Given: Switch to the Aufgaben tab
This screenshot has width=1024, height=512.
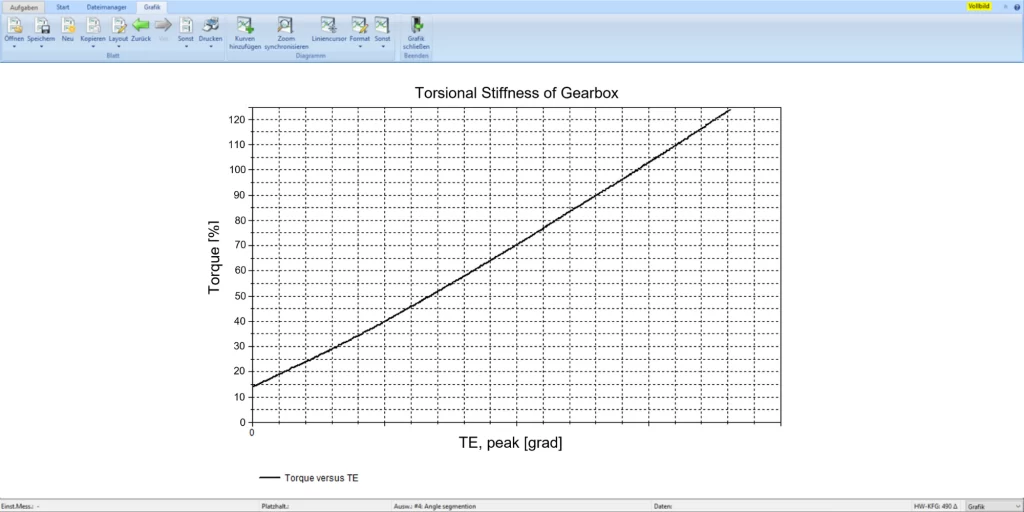Looking at the screenshot, I should pos(24,7).
